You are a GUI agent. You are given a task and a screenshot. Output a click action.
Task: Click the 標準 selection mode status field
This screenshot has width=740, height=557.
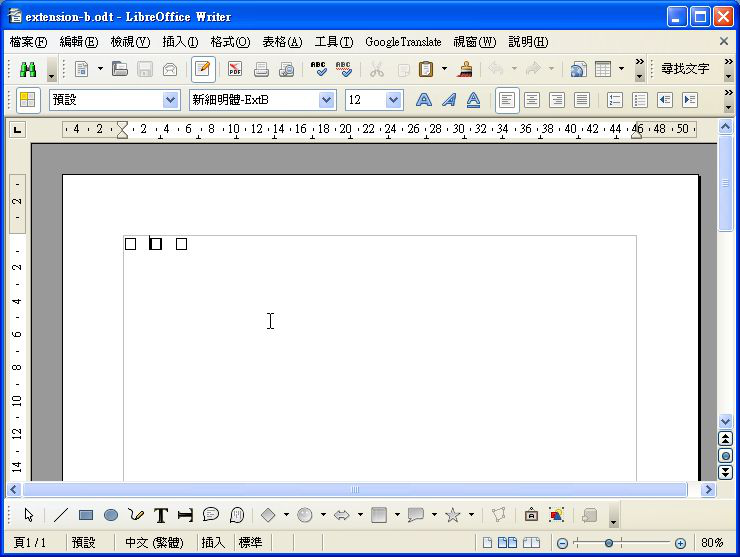point(251,543)
